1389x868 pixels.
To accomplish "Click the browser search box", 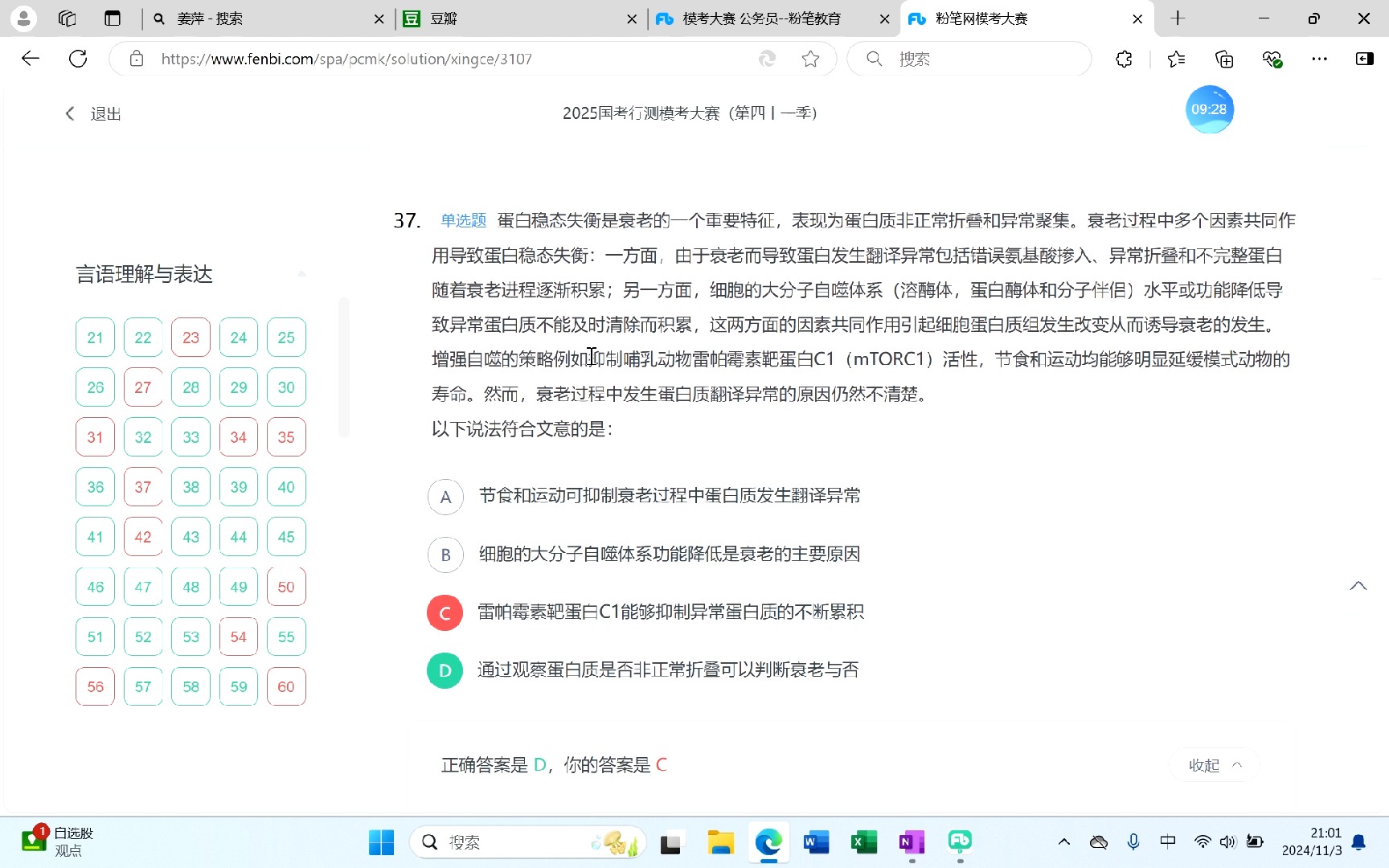I will click(969, 59).
